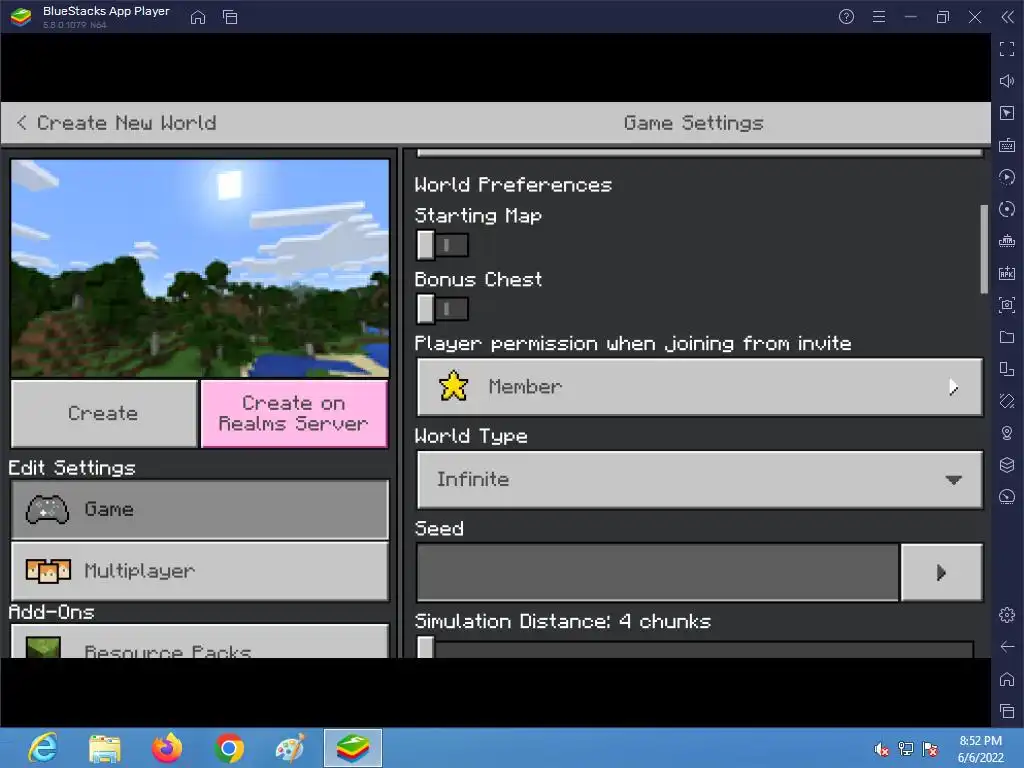Go back from Create New World
1024x768 pixels.
click(x=22, y=123)
